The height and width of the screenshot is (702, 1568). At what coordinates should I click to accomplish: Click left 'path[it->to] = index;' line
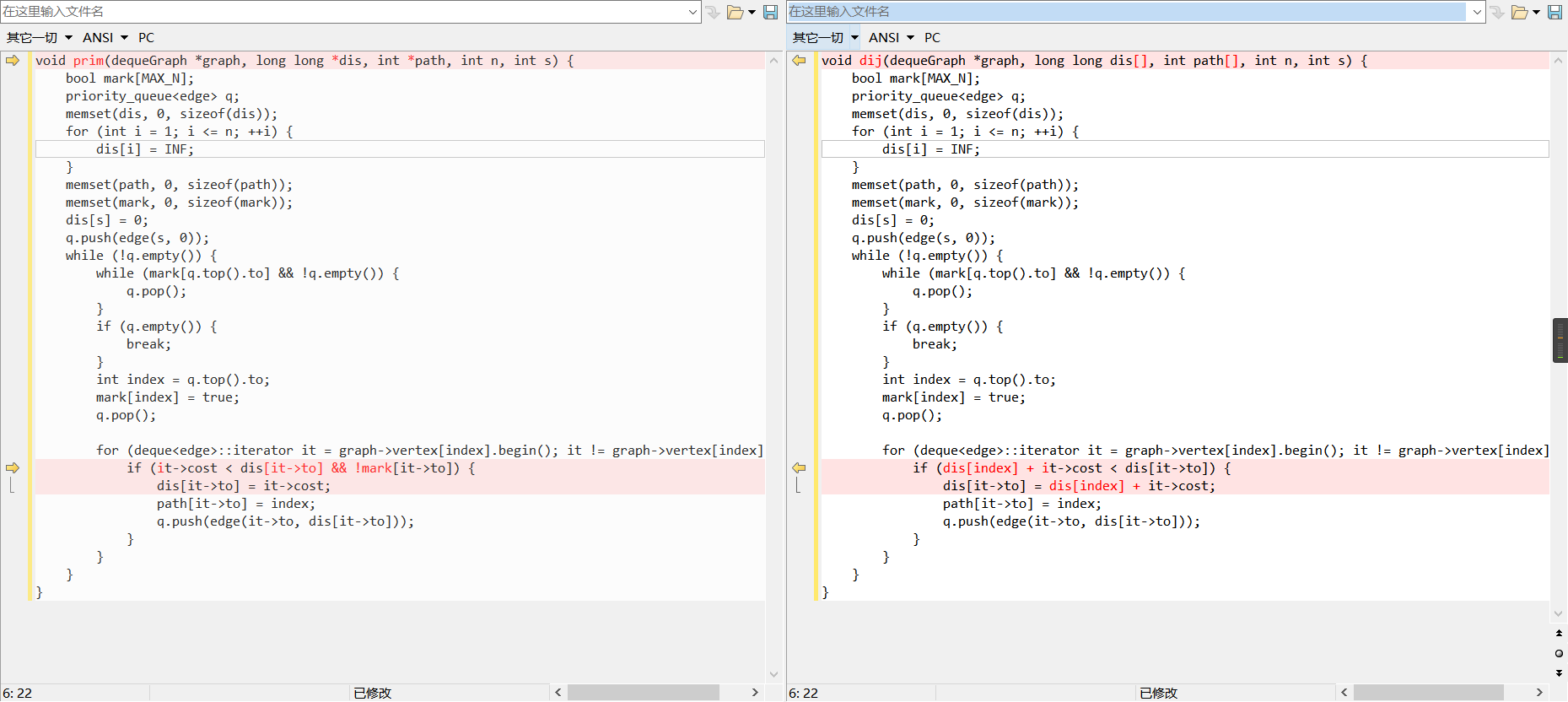(236, 504)
